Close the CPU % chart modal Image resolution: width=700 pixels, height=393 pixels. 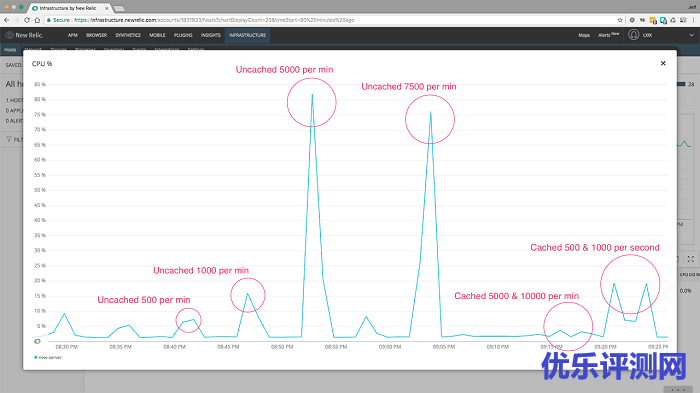pos(663,63)
